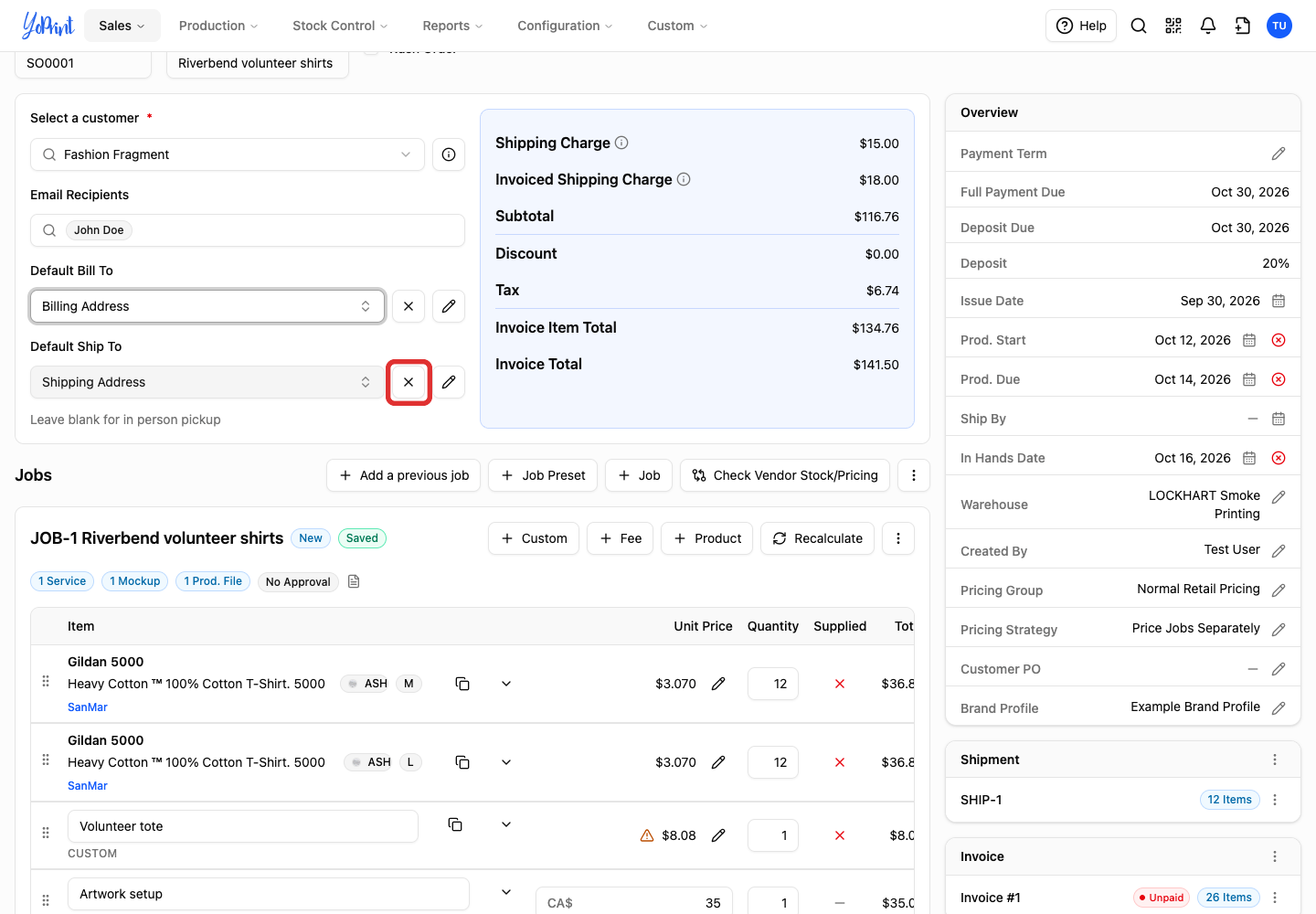Open the Reports menu

pos(452,26)
